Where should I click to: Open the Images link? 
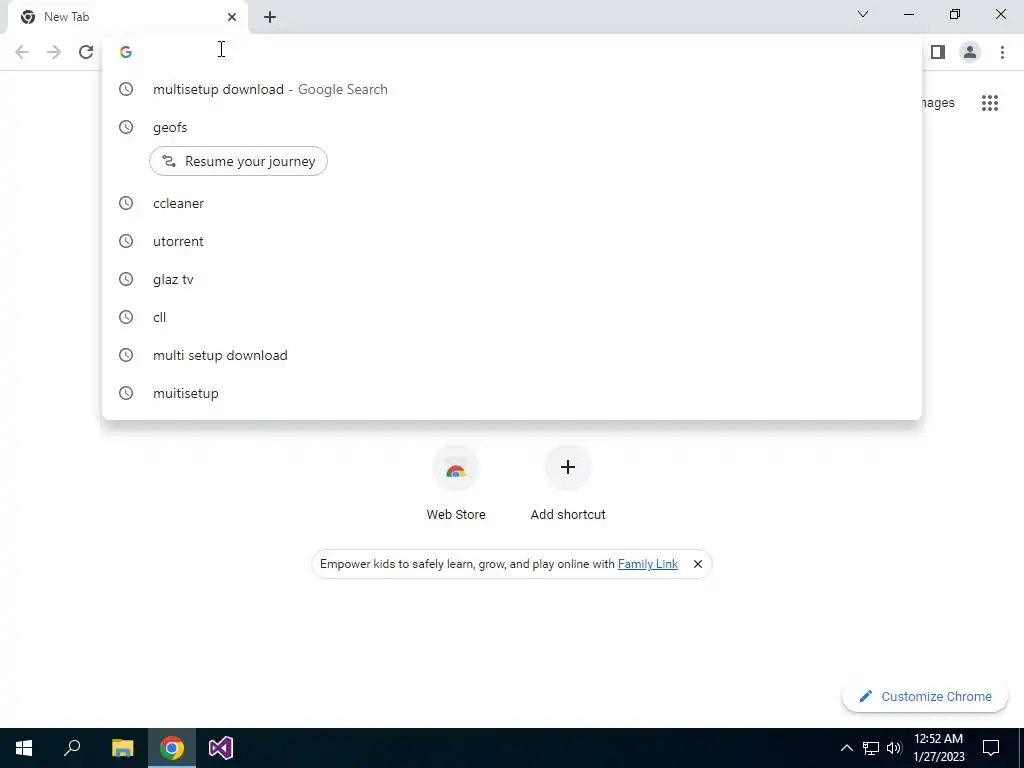[938, 103]
